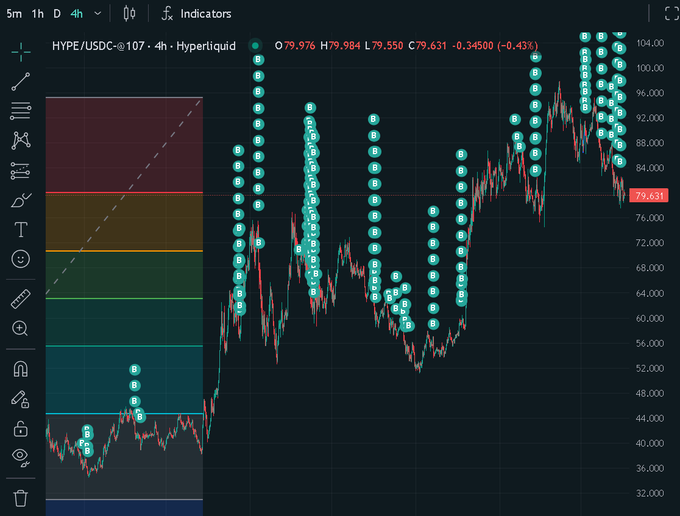
Task: Click the 104.00 price scale label
Action: pos(650,43)
